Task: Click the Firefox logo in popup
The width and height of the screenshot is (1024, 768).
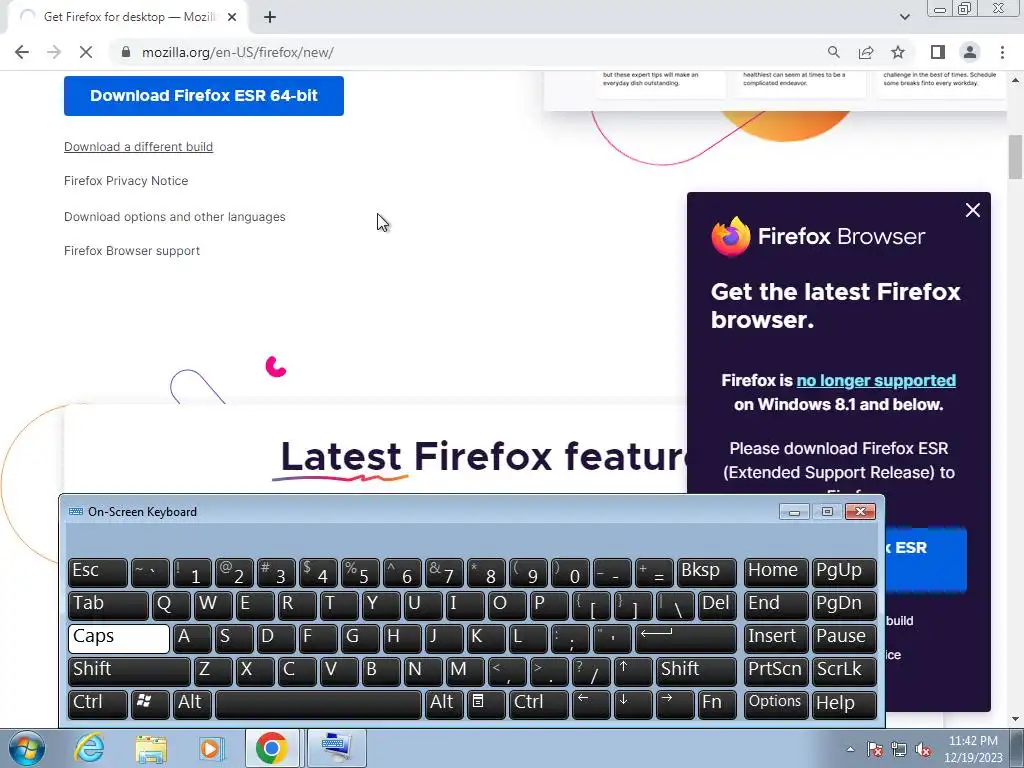Action: pos(731,236)
